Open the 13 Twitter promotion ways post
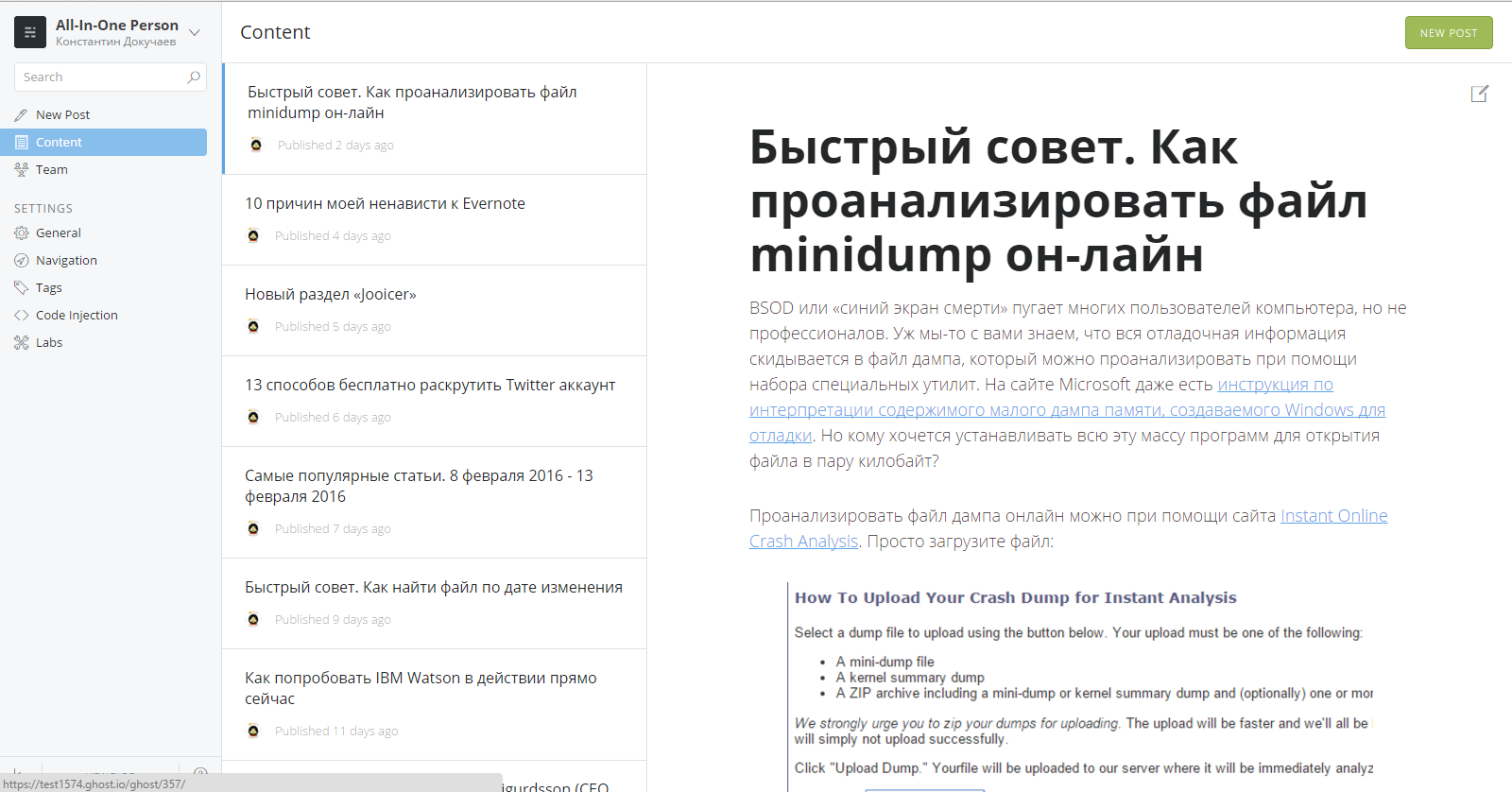1512x792 pixels. coord(430,386)
